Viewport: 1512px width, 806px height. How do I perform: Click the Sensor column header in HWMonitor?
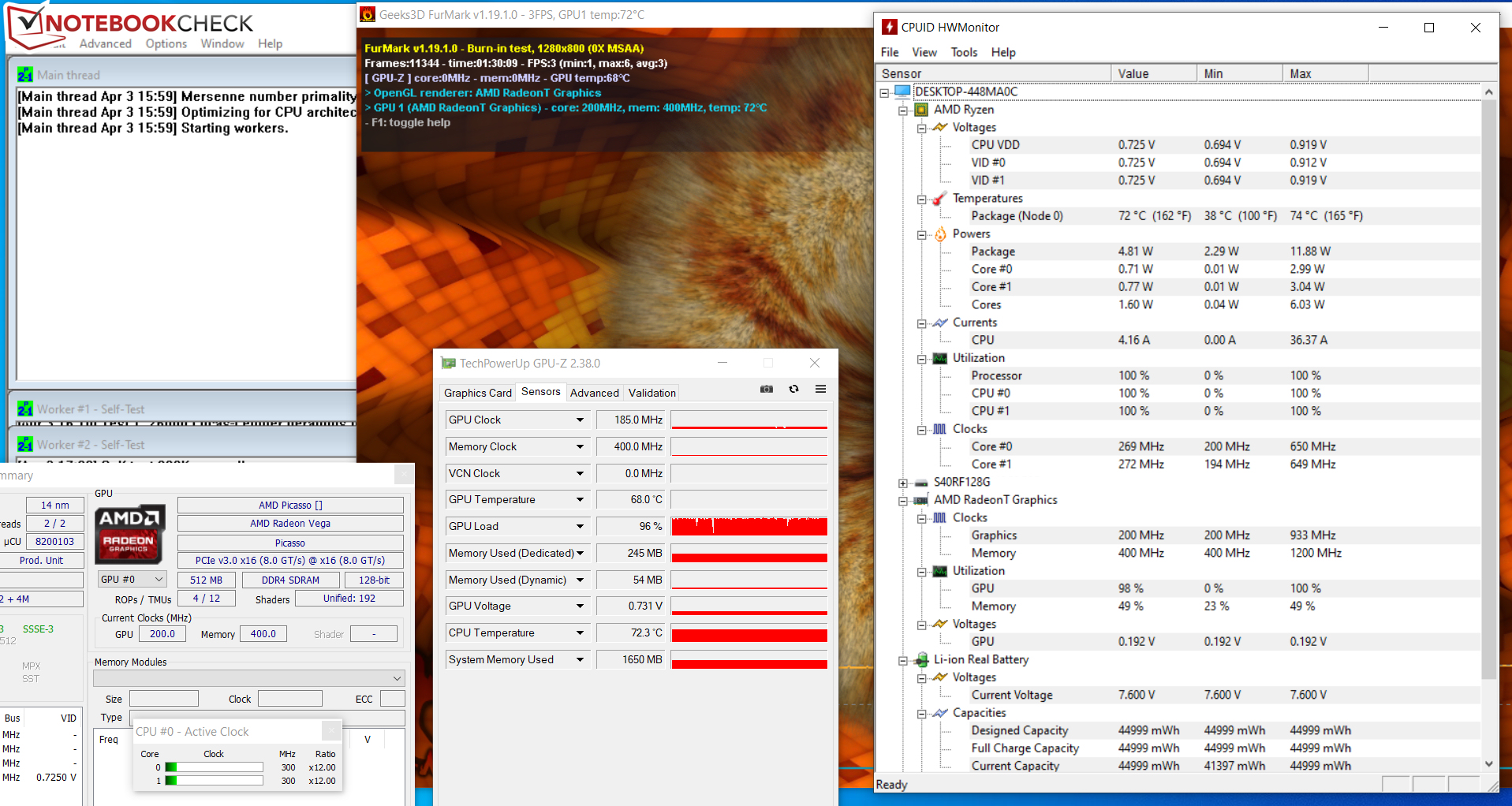tap(994, 73)
